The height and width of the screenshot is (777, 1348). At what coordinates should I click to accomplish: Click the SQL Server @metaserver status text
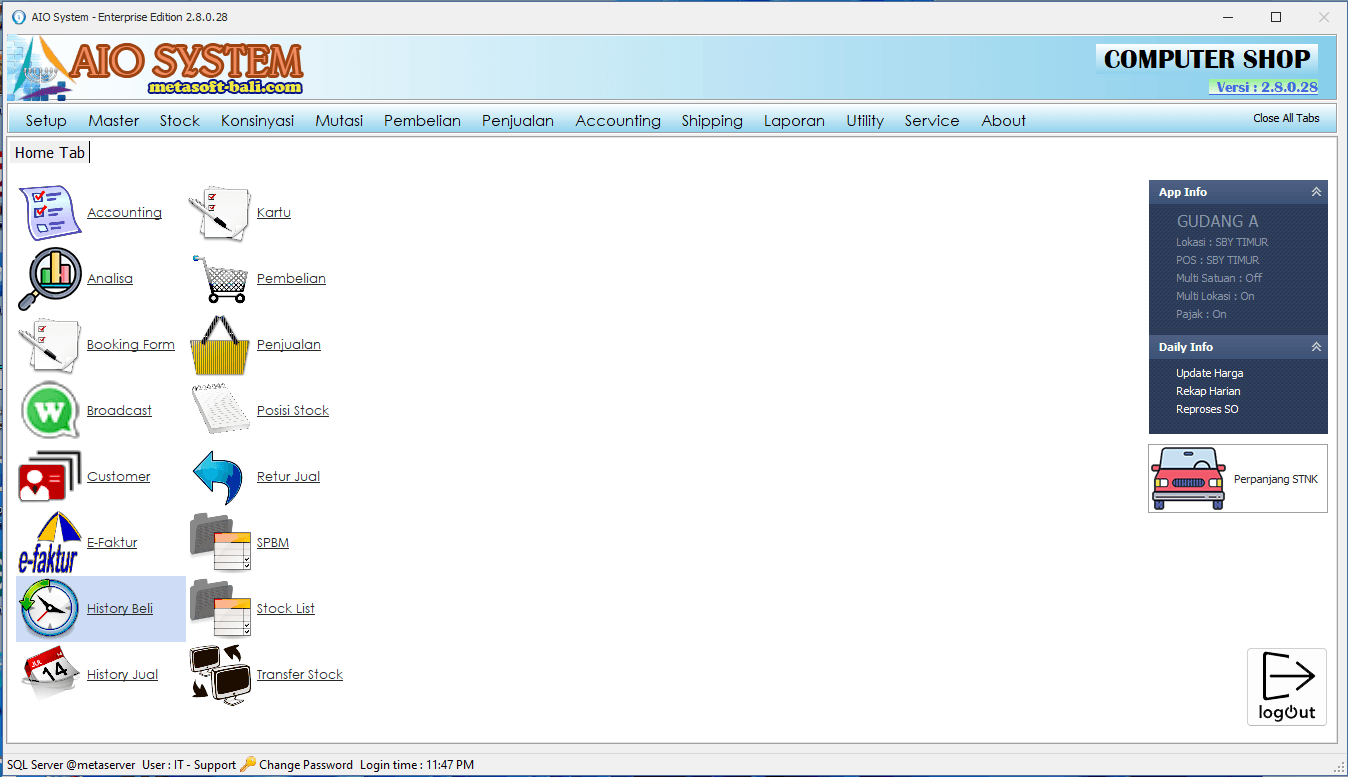pos(71,765)
